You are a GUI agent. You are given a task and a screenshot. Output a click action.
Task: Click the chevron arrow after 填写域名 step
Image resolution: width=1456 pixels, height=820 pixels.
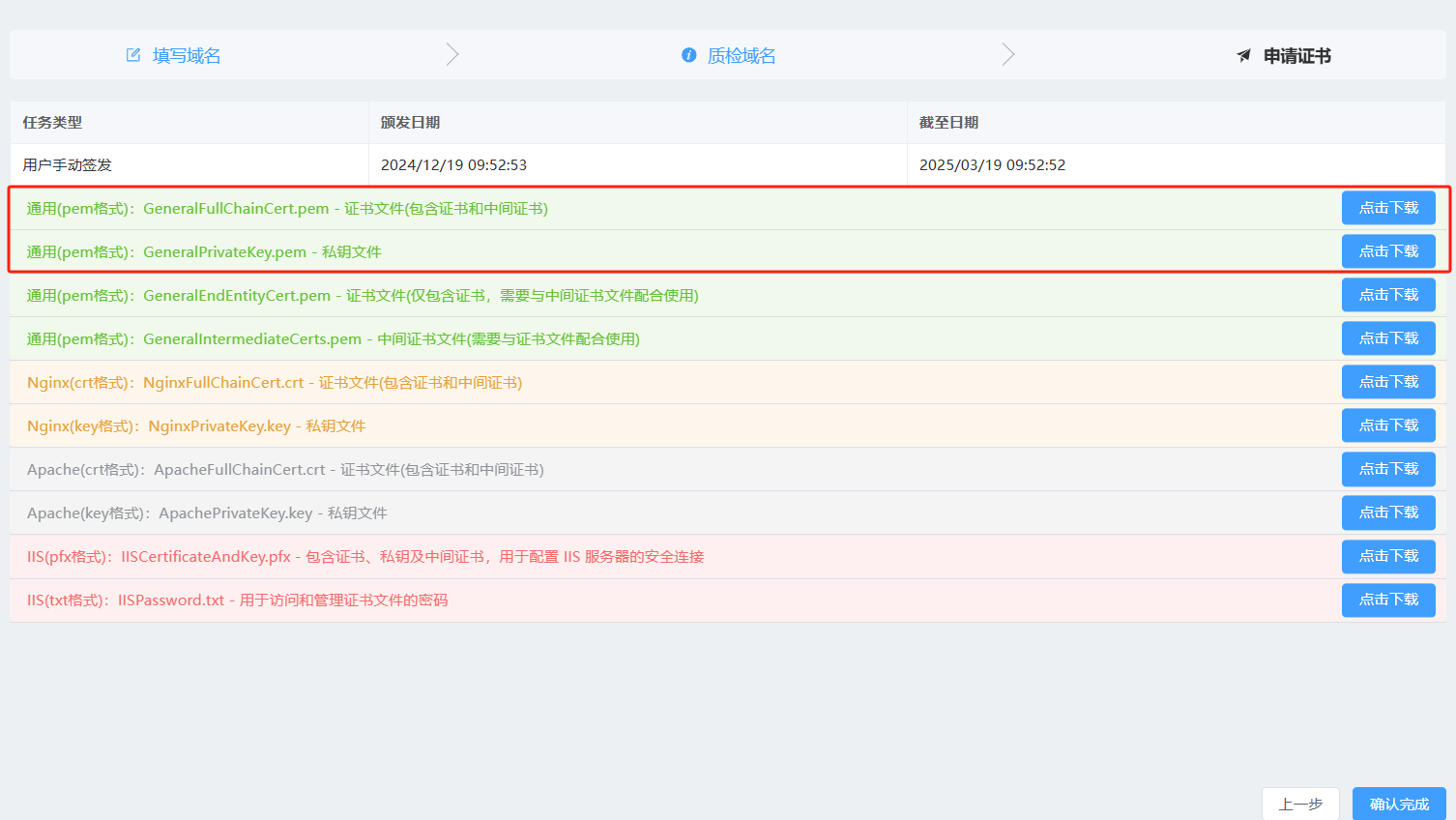[x=451, y=54]
